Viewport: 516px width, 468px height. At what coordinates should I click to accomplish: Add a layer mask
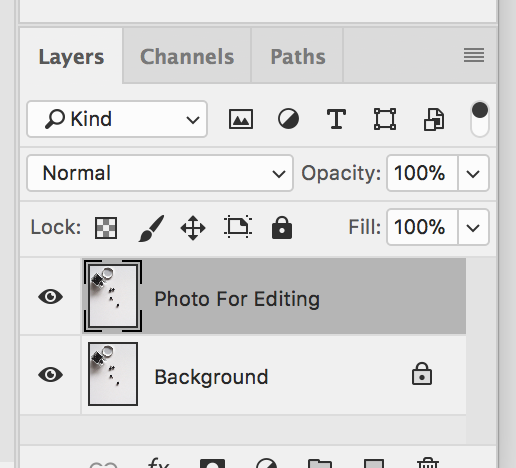[212, 463]
